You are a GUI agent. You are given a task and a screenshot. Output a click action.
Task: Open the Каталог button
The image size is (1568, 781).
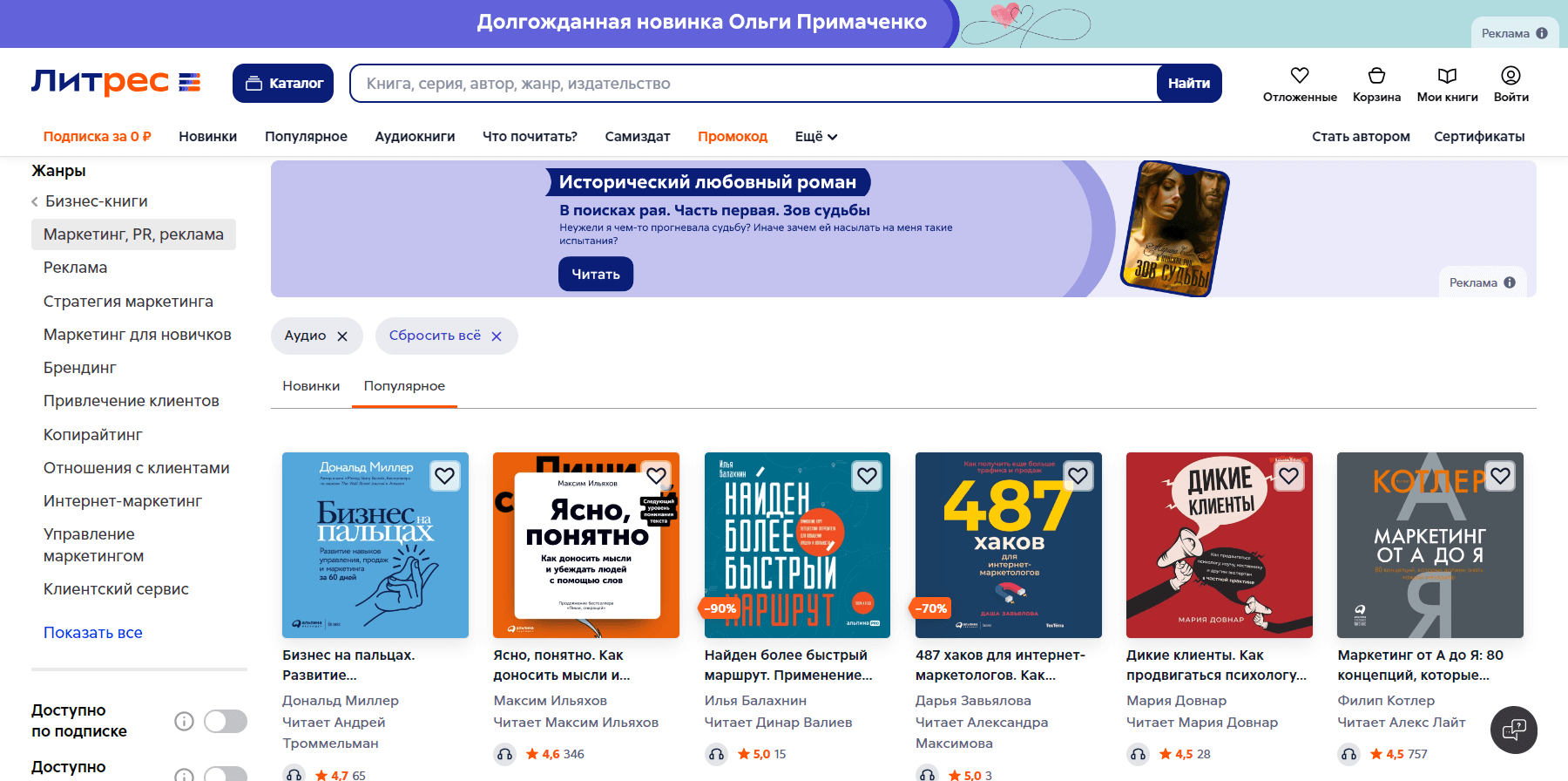pos(283,83)
